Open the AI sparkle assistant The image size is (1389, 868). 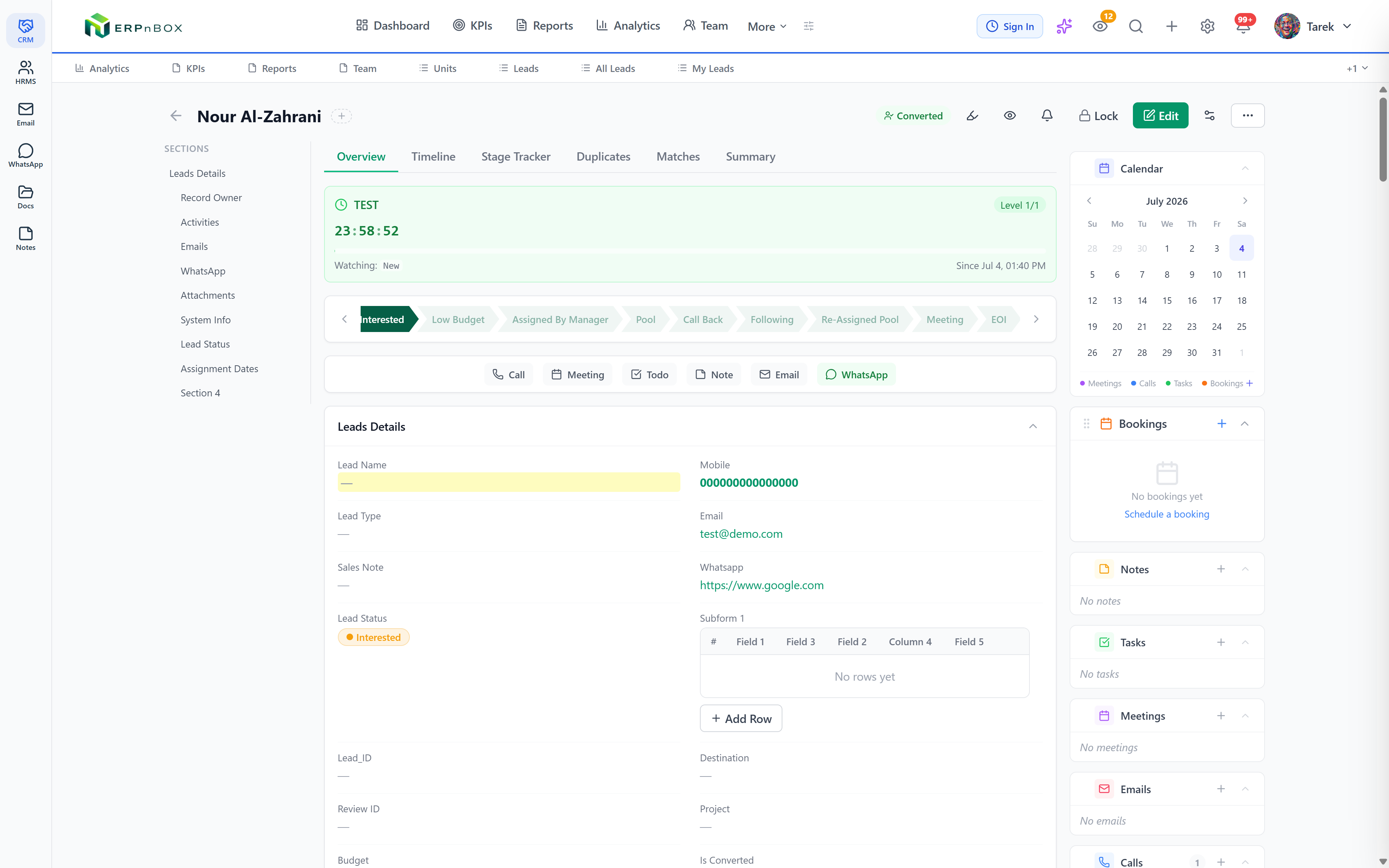click(x=1064, y=26)
